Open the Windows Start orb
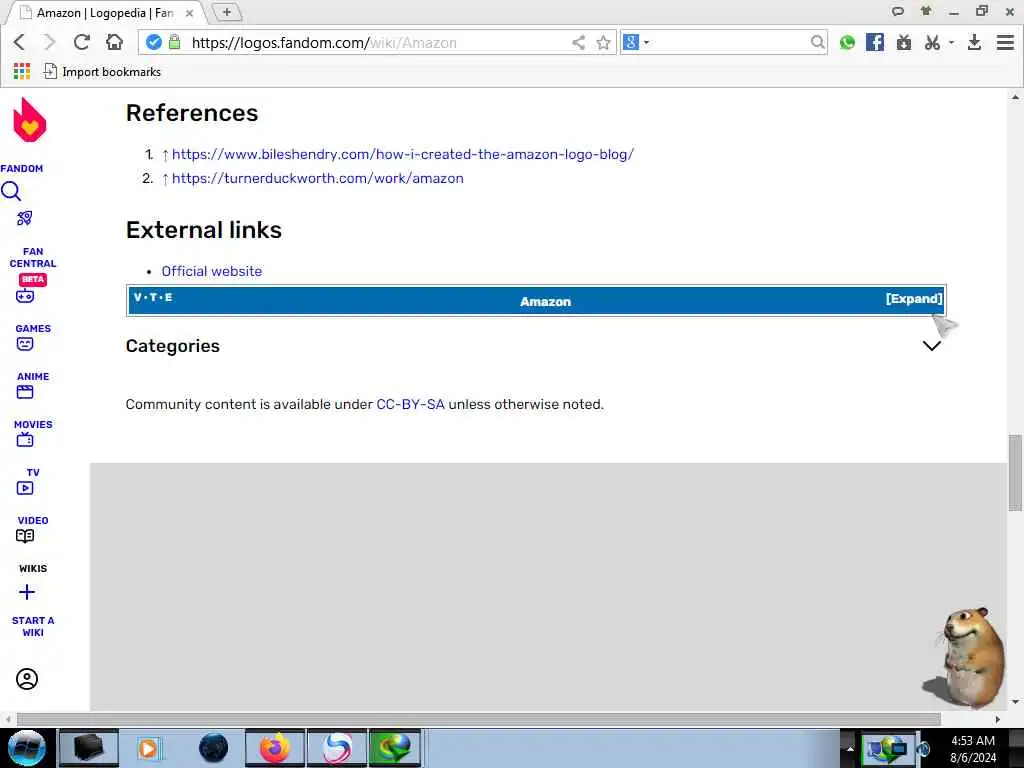This screenshot has width=1024, height=768. [27, 748]
